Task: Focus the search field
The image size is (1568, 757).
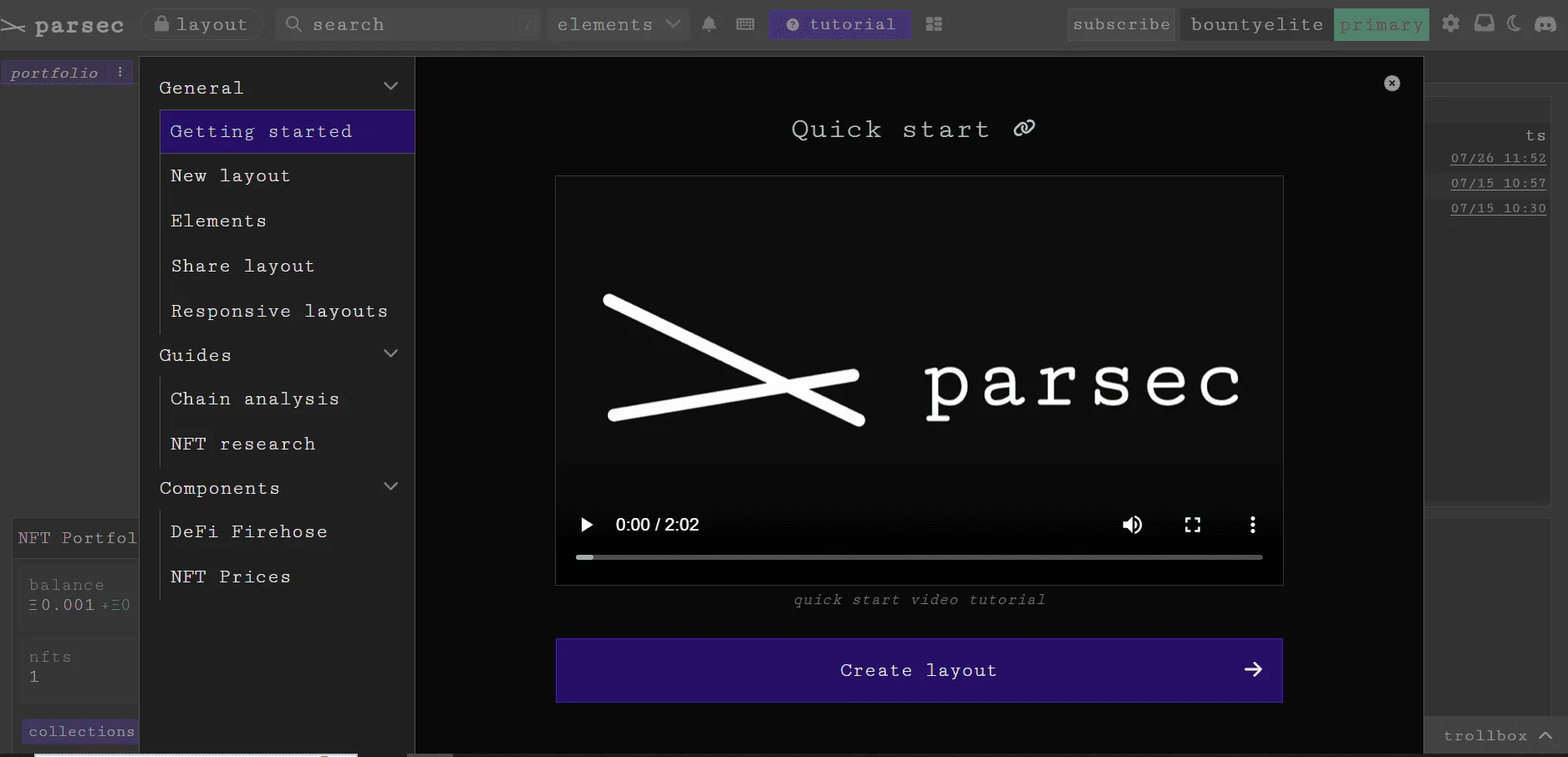Action: [410, 24]
